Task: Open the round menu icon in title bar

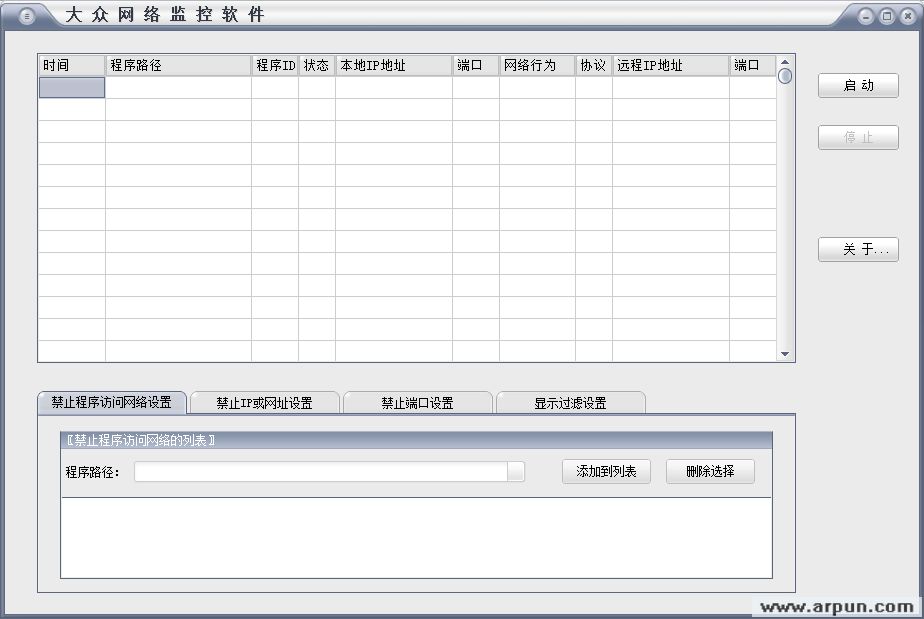Action: tap(27, 16)
